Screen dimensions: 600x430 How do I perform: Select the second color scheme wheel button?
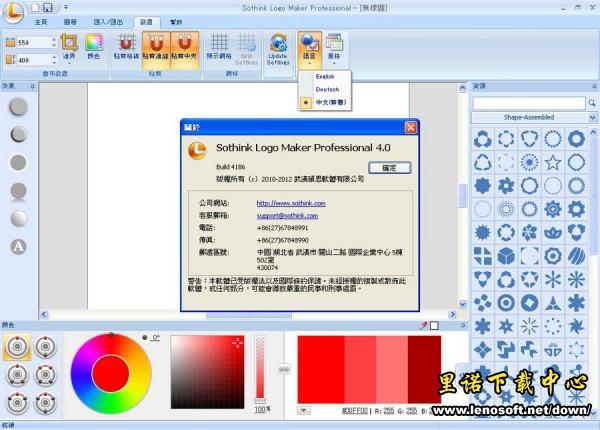(45, 347)
